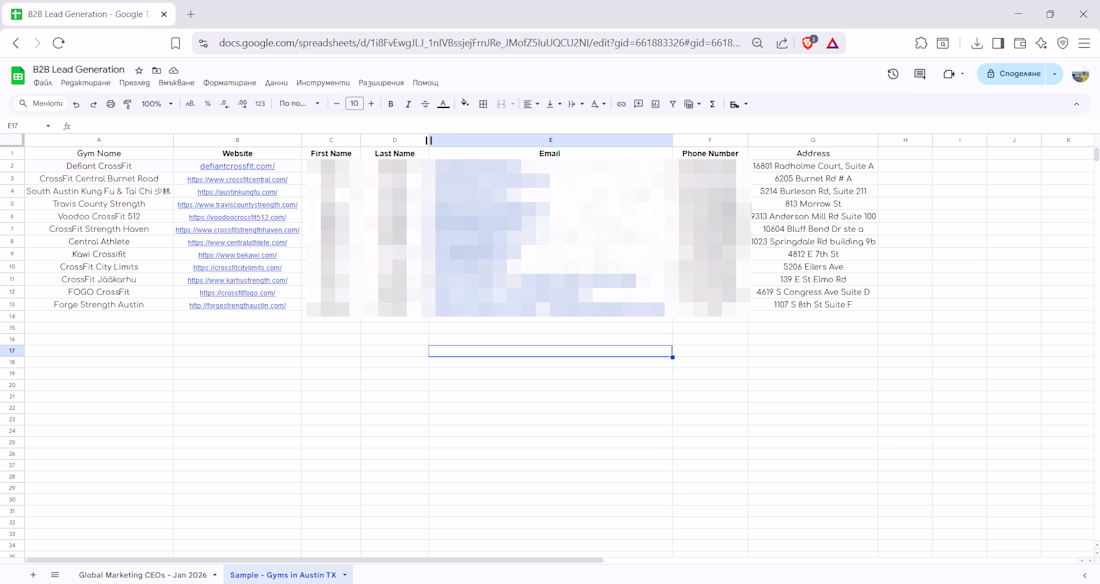The height and width of the screenshot is (584, 1100).
Task: Open the forgestrengthaustin.com link
Action: (237, 305)
